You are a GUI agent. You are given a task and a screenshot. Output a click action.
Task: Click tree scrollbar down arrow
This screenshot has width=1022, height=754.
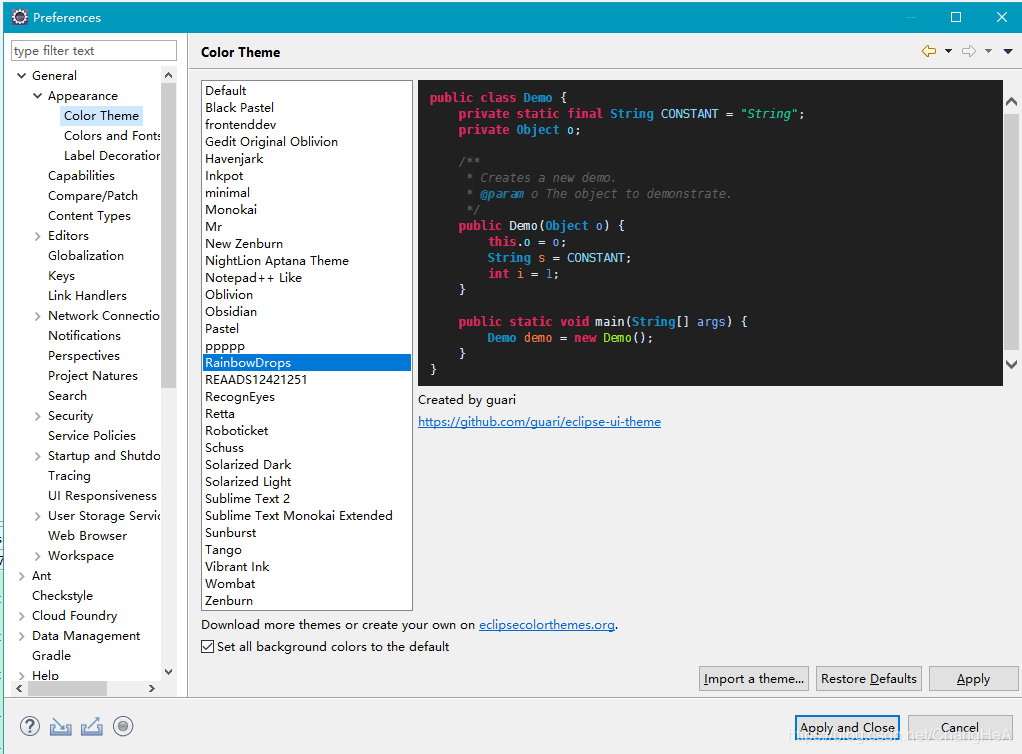click(x=169, y=672)
